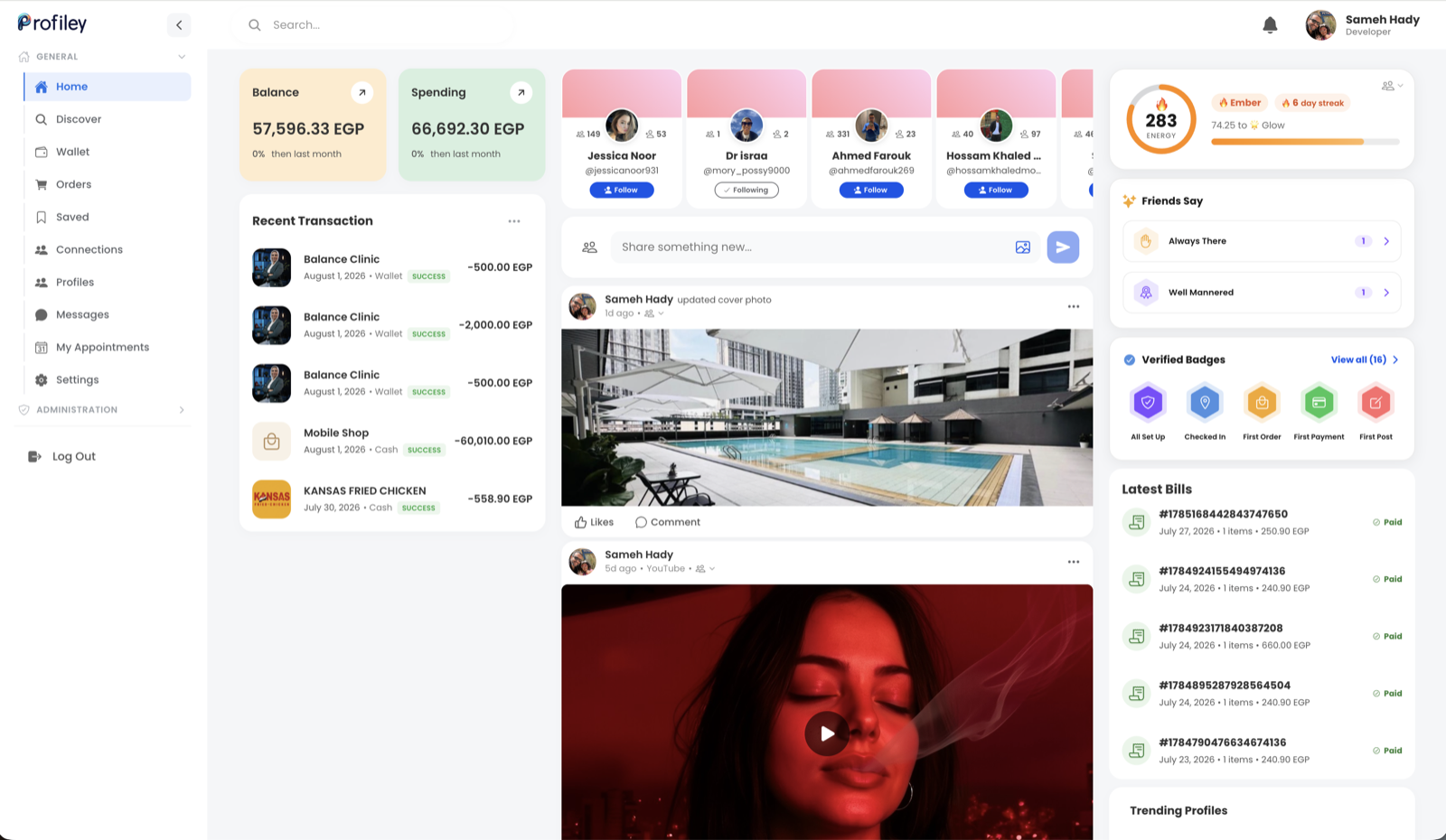Follow Jessica Noor
Screen dimensions: 1446x840
622,190
